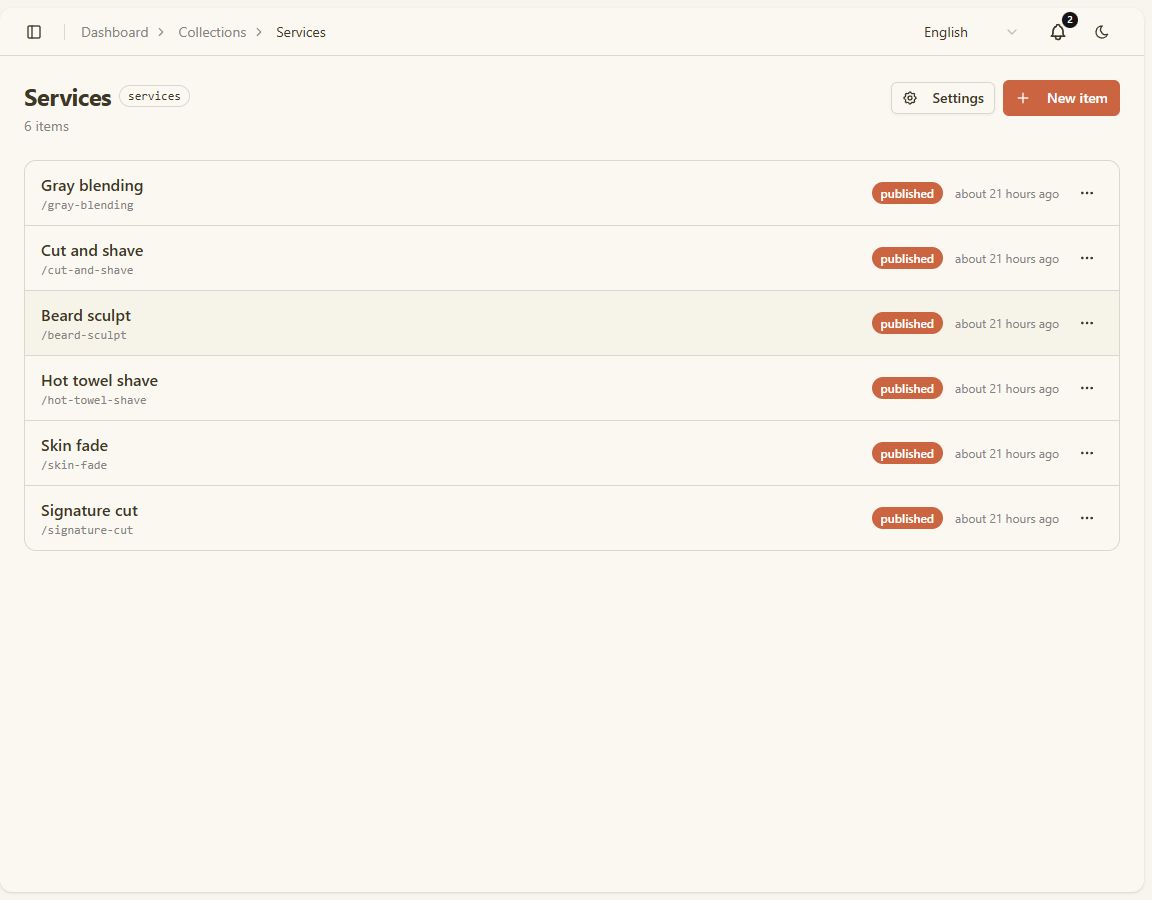Go to Dashboard breadcrumb
The width and height of the screenshot is (1152, 900).
pyautogui.click(x=115, y=32)
